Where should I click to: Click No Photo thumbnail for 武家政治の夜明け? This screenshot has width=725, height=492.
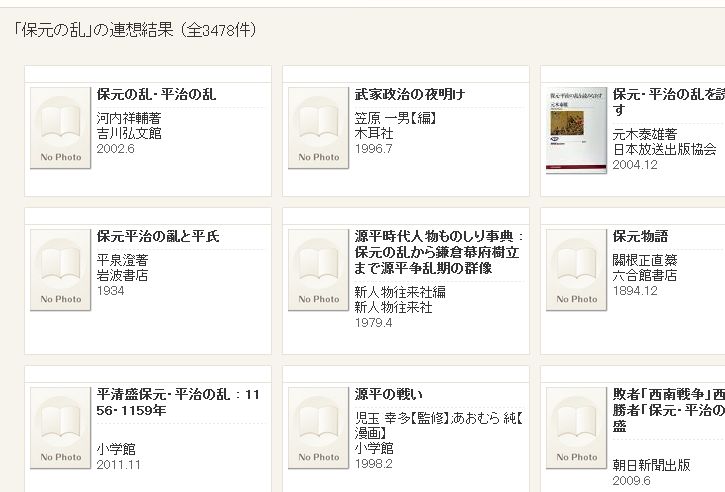[319, 128]
